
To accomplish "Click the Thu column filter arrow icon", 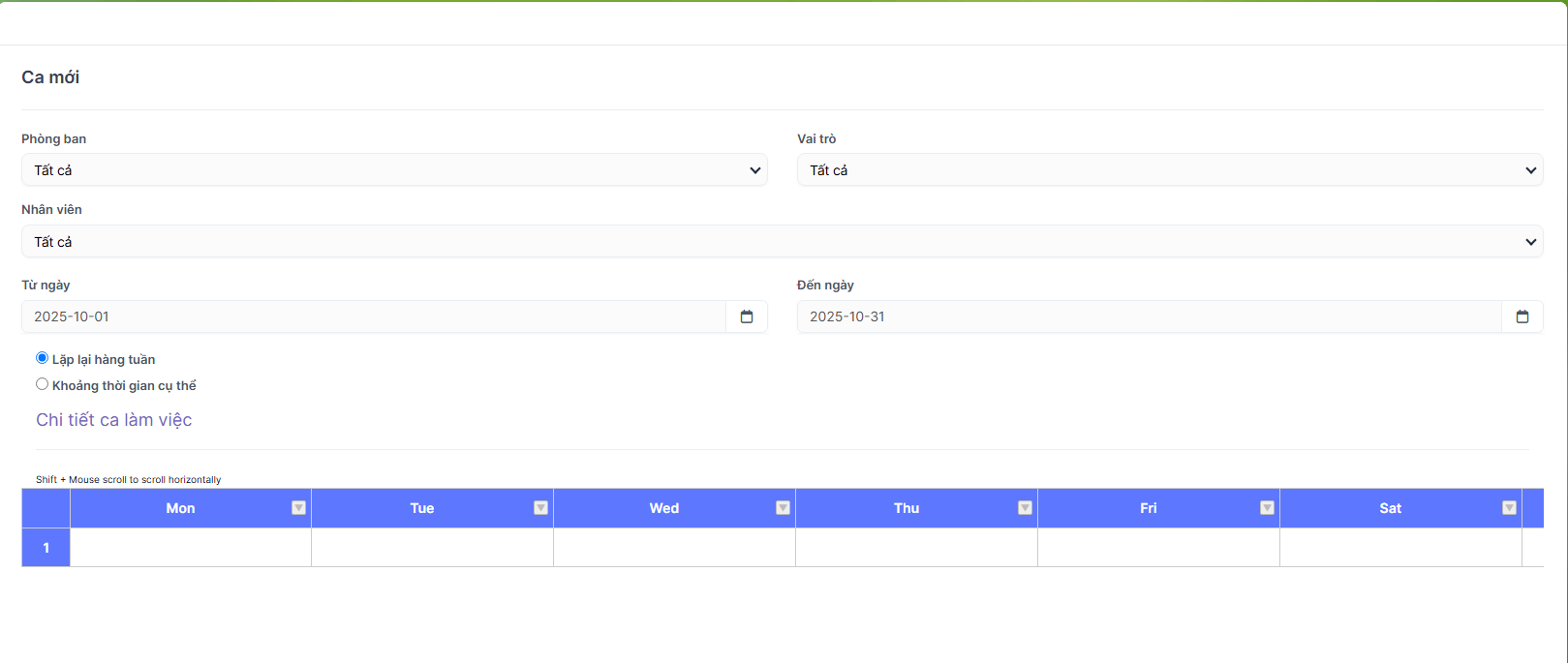I will (1025, 508).
